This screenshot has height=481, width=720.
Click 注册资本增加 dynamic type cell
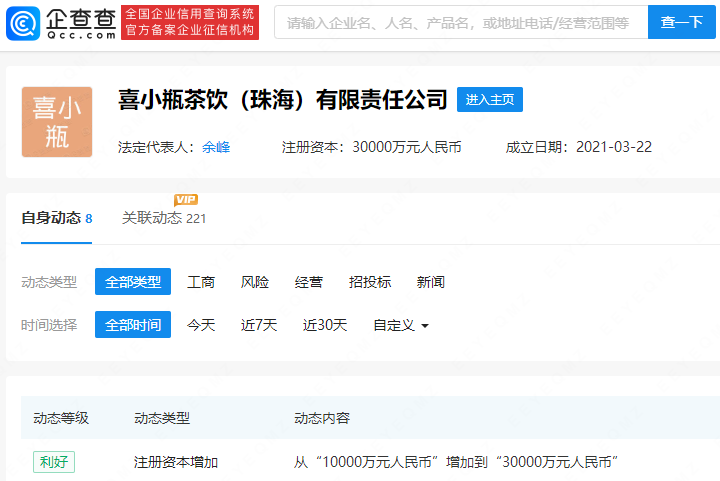(175, 462)
